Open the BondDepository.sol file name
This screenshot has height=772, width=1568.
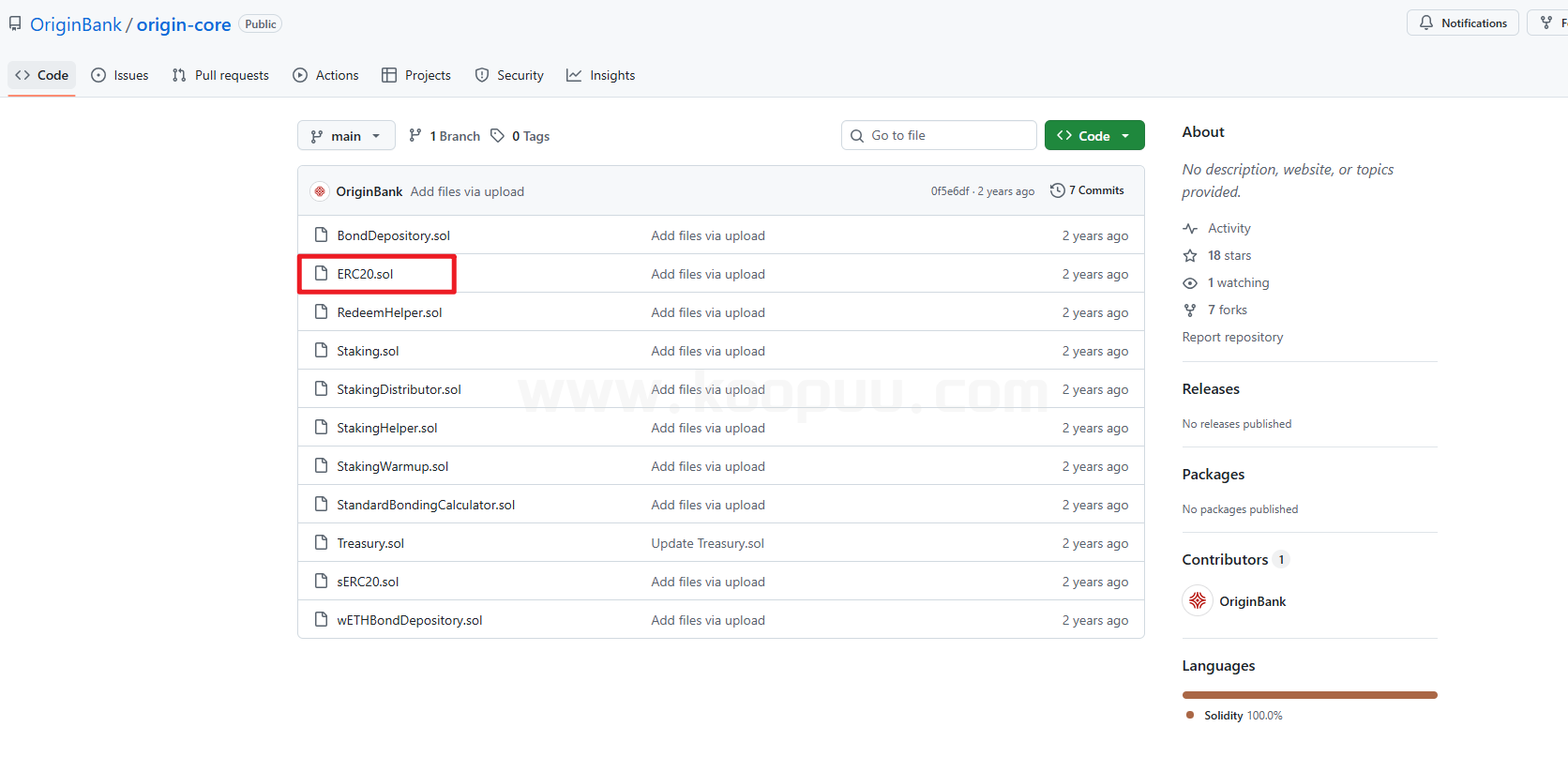[394, 235]
